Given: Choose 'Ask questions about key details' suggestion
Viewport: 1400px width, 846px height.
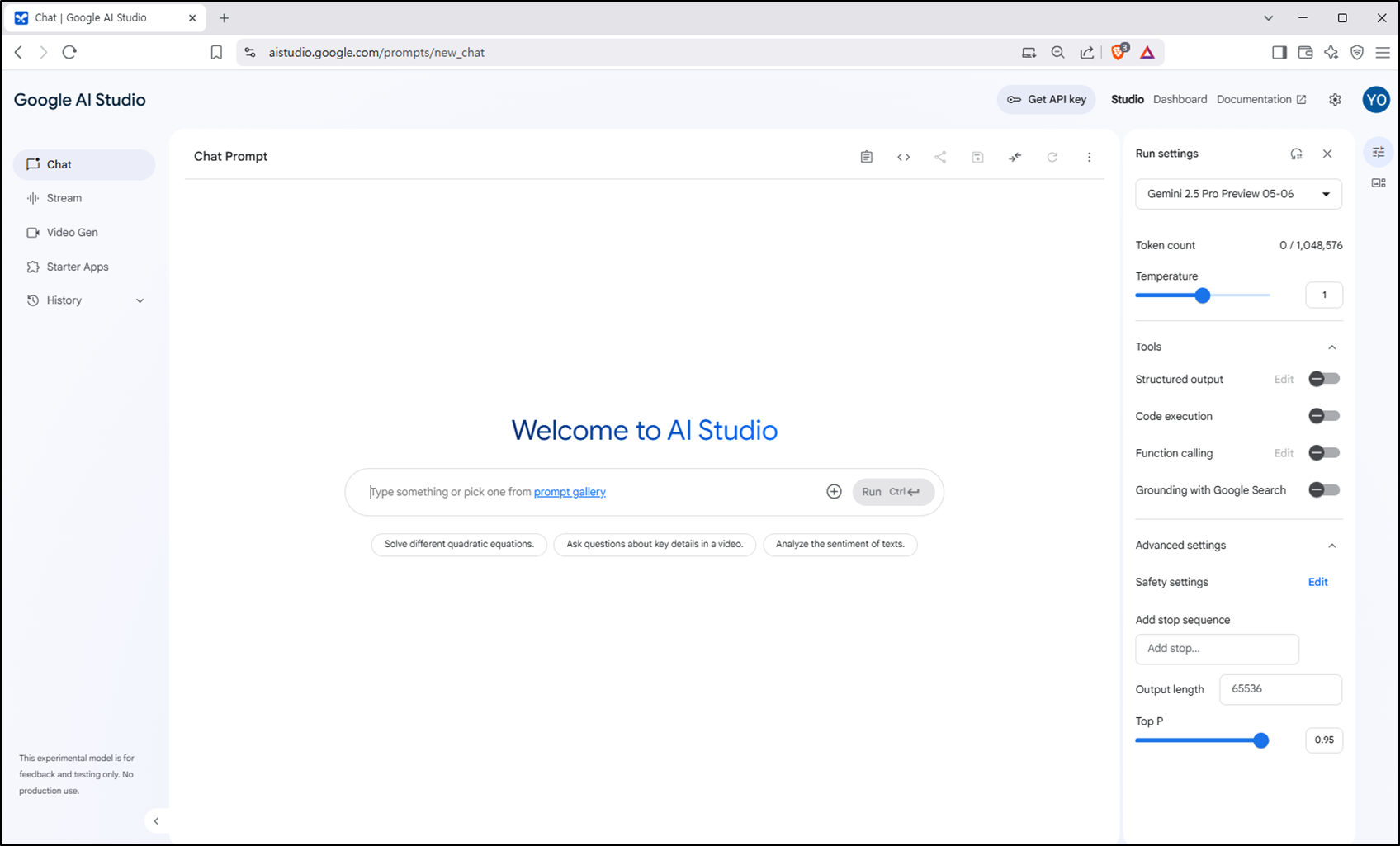Looking at the screenshot, I should [x=655, y=544].
